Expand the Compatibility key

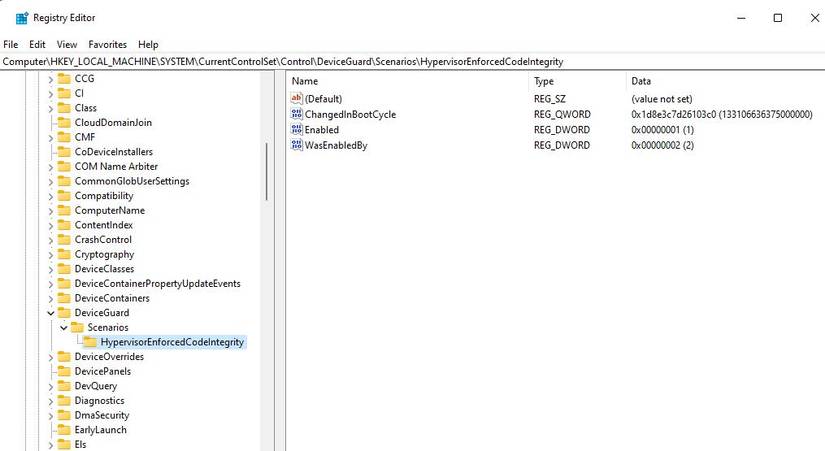tap(51, 197)
